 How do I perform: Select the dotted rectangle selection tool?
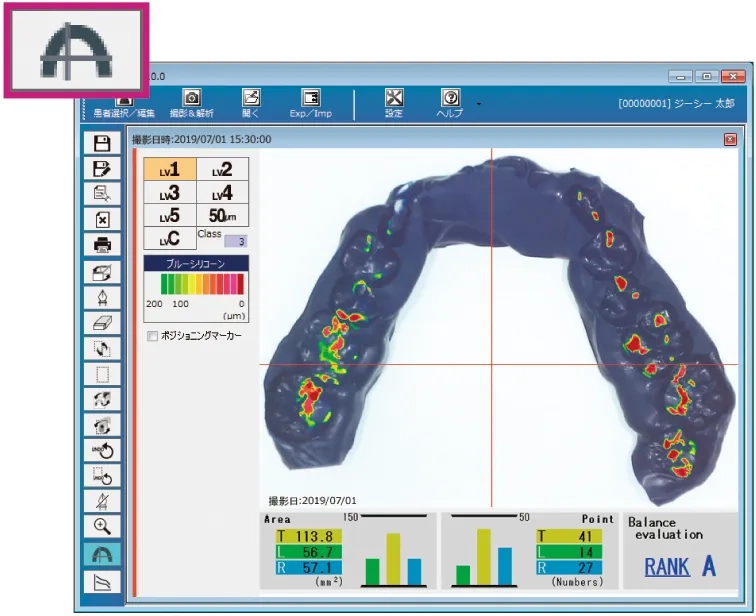102,374
